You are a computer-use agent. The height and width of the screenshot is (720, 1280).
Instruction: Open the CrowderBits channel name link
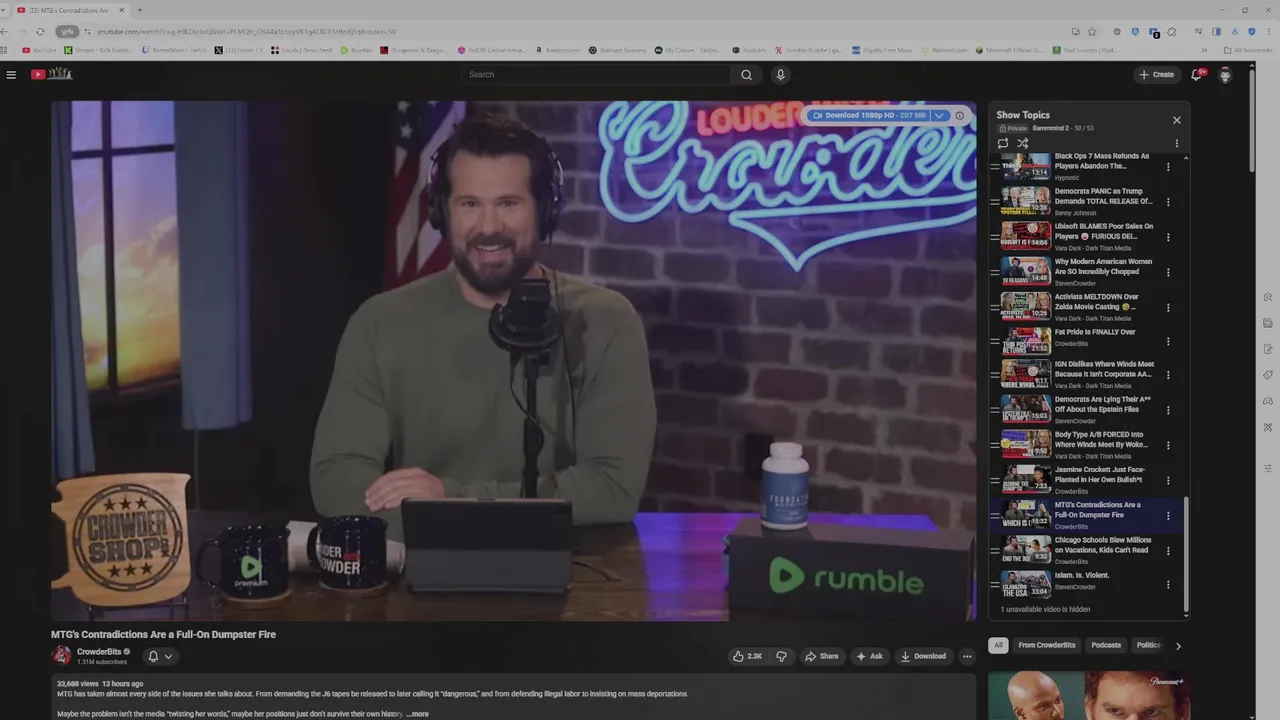[99, 652]
